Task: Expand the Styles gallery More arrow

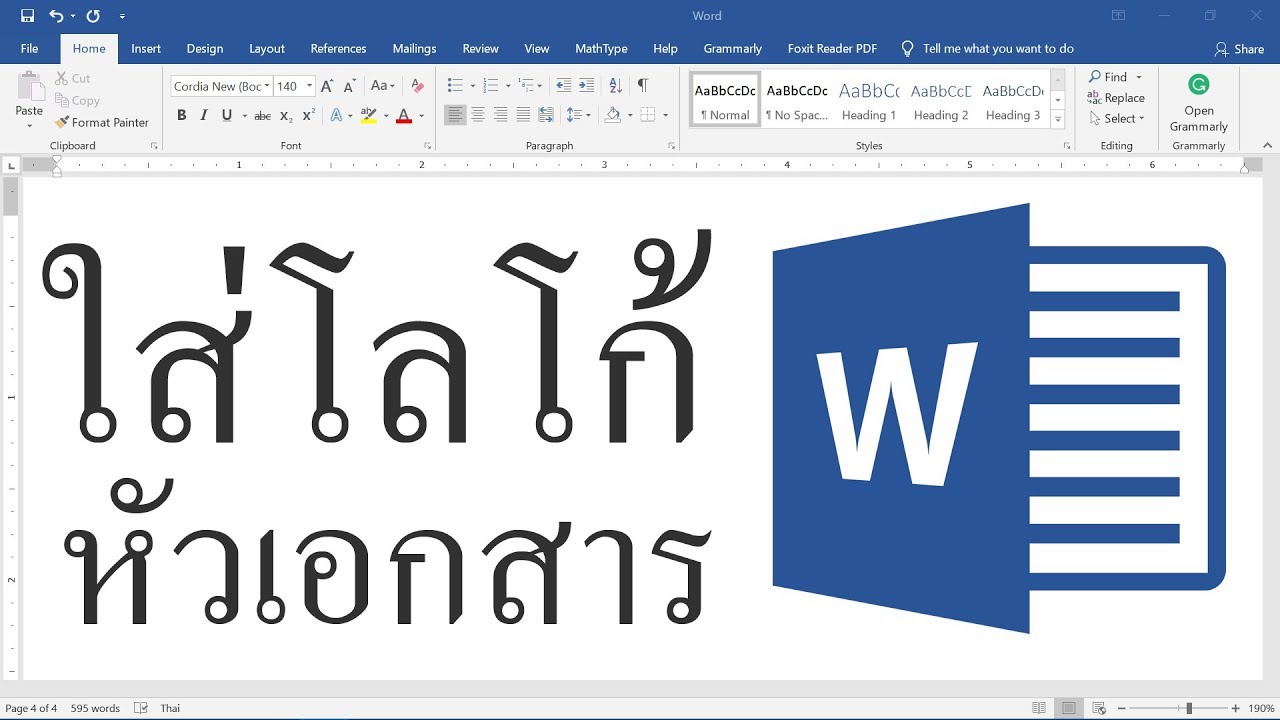Action: [1058, 120]
